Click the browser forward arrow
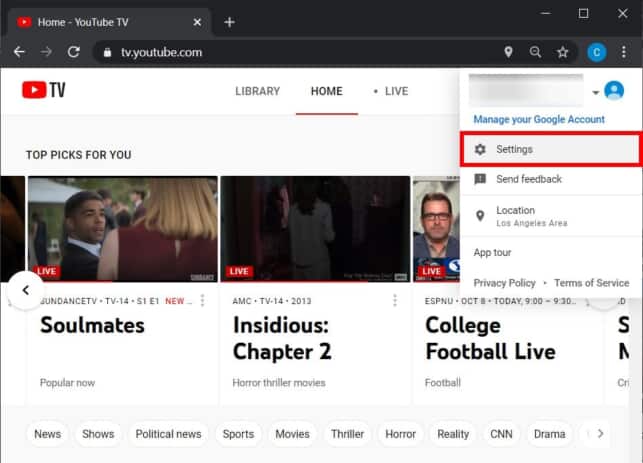 [x=46, y=52]
